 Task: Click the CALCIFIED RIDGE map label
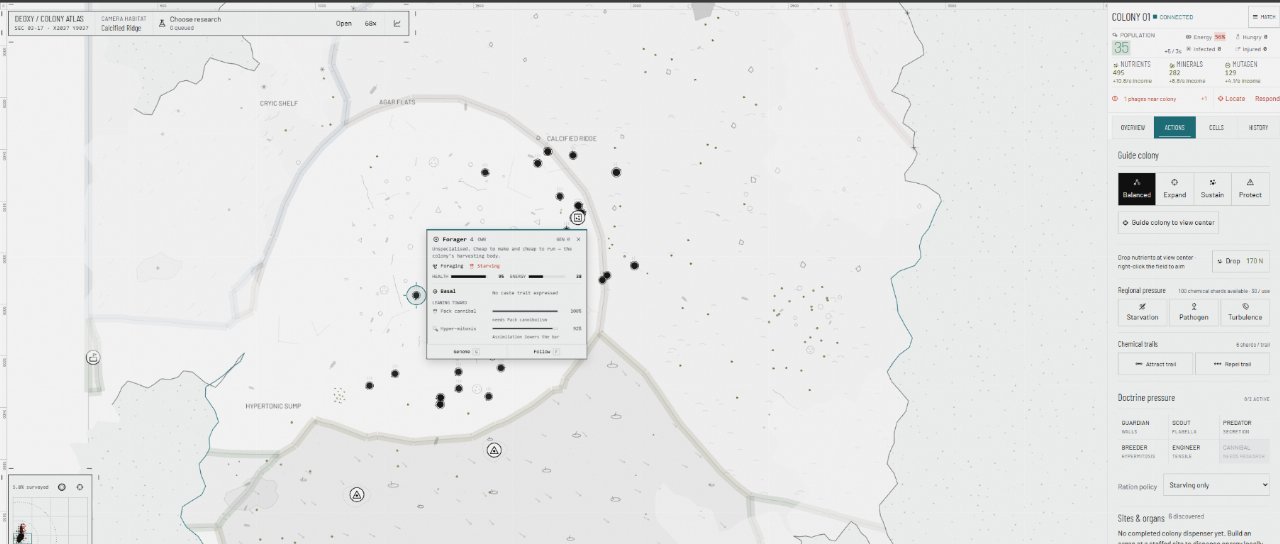coord(571,138)
